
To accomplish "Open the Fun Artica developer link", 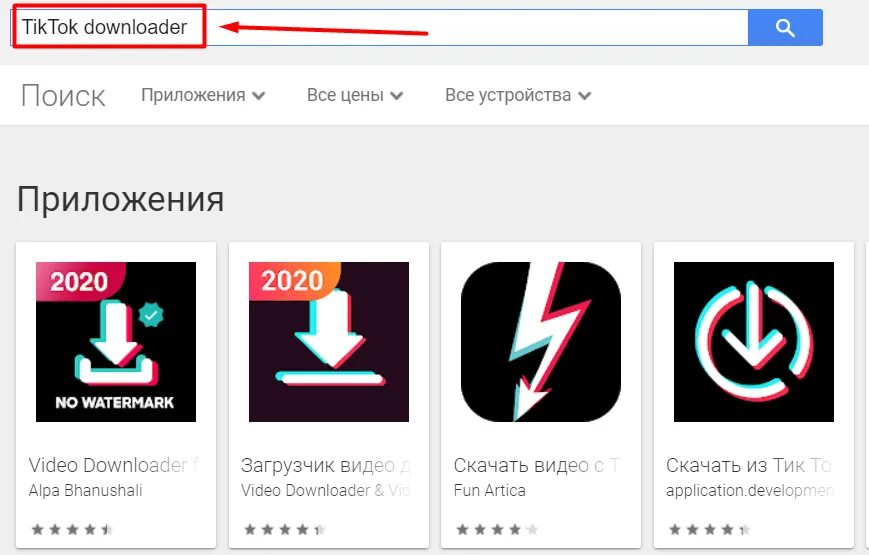I will [489, 491].
